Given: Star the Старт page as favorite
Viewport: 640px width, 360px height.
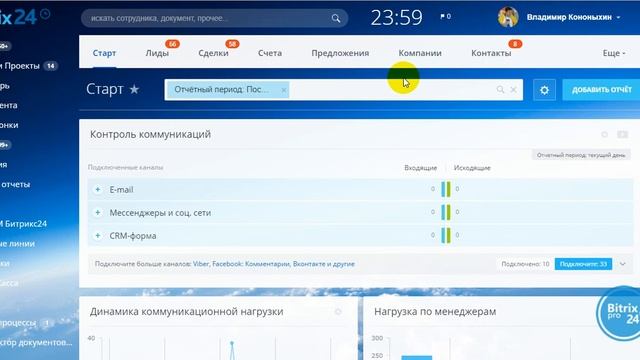Looking at the screenshot, I should [x=134, y=89].
